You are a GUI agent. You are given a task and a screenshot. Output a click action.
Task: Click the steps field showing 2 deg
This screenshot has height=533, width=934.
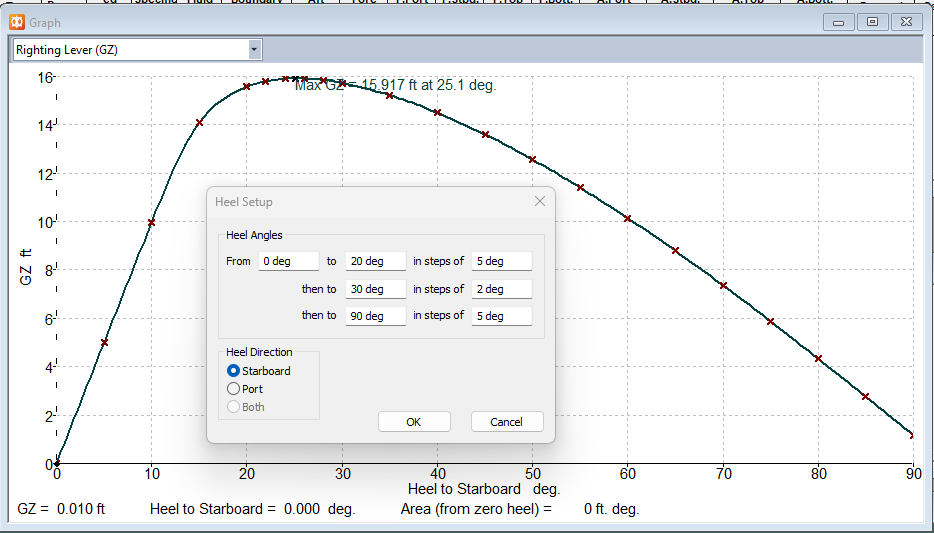pos(502,289)
